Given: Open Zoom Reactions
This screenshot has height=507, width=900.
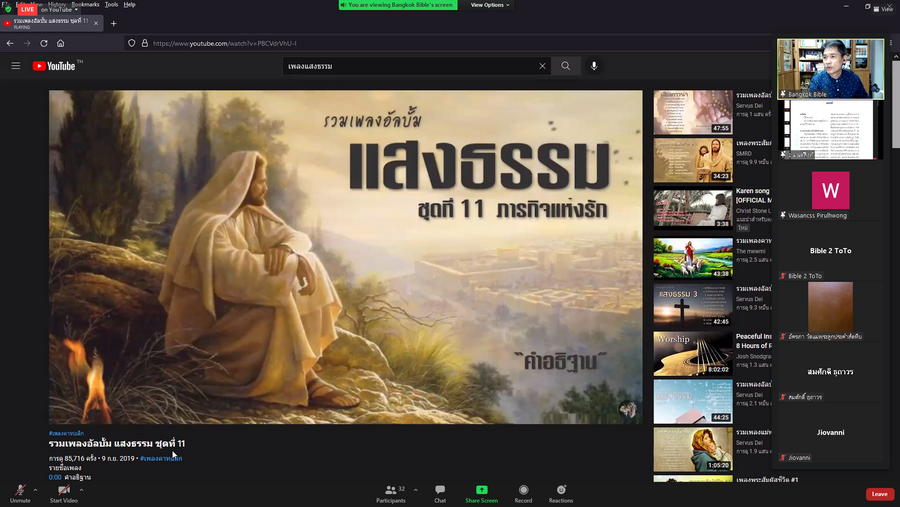Looking at the screenshot, I should (x=560, y=493).
